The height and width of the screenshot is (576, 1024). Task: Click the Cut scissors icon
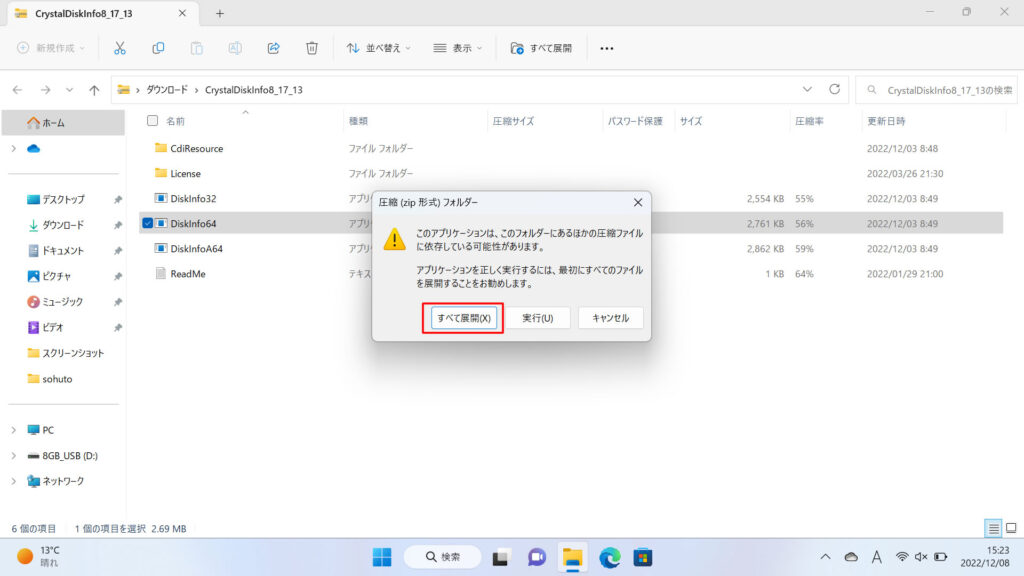pos(120,48)
